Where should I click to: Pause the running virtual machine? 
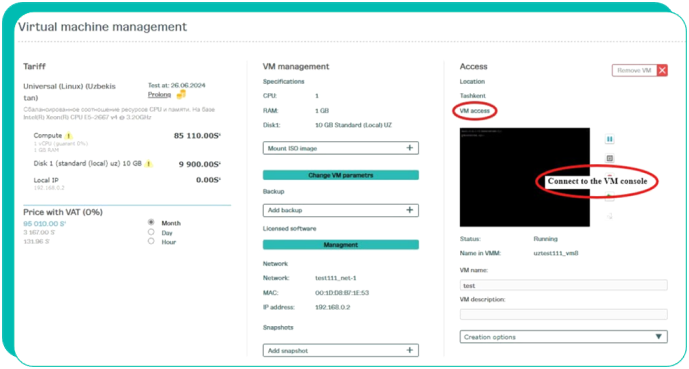click(x=609, y=139)
